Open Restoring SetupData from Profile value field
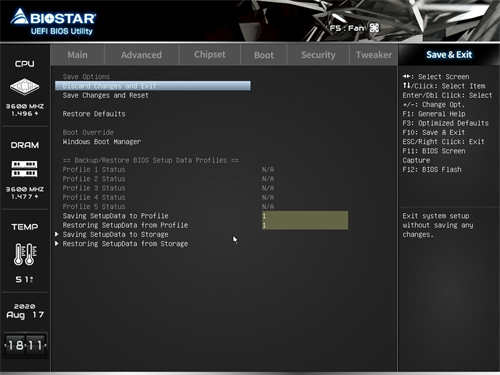 (x=305, y=225)
